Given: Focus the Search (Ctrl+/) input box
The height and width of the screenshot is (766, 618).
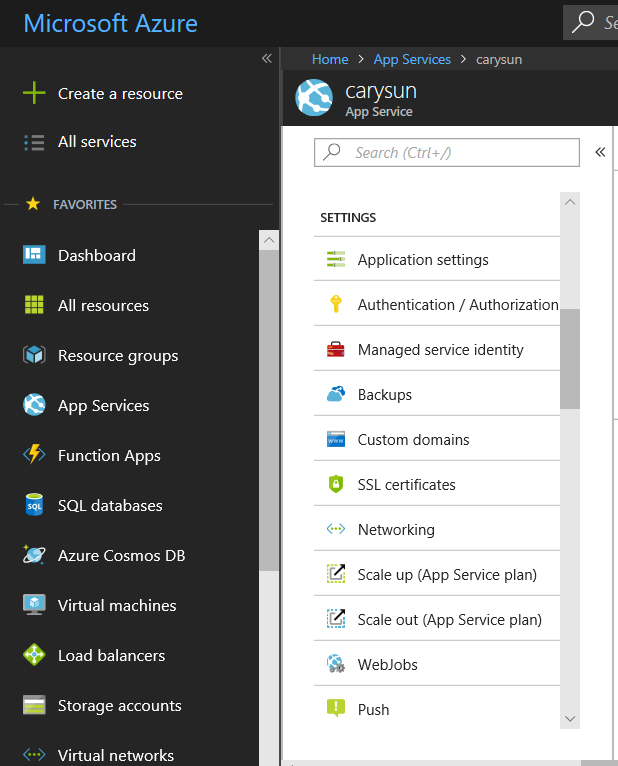Looking at the screenshot, I should pyautogui.click(x=447, y=152).
